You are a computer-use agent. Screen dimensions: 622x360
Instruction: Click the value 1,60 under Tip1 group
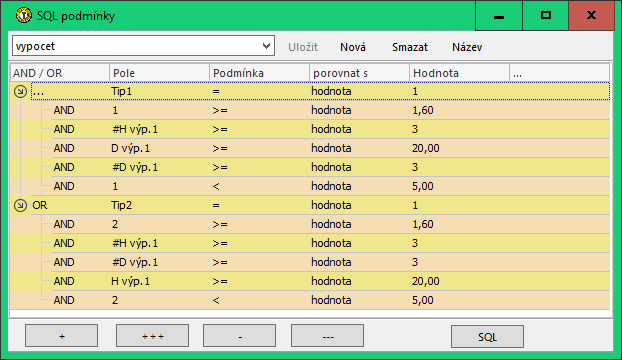point(423,110)
